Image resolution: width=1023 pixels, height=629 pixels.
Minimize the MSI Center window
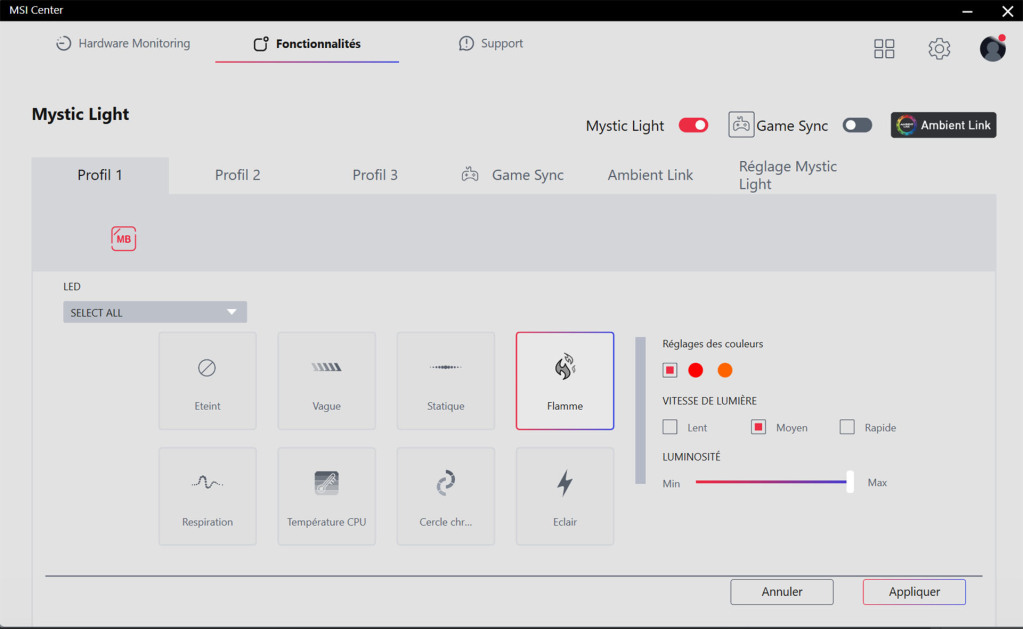tap(968, 11)
